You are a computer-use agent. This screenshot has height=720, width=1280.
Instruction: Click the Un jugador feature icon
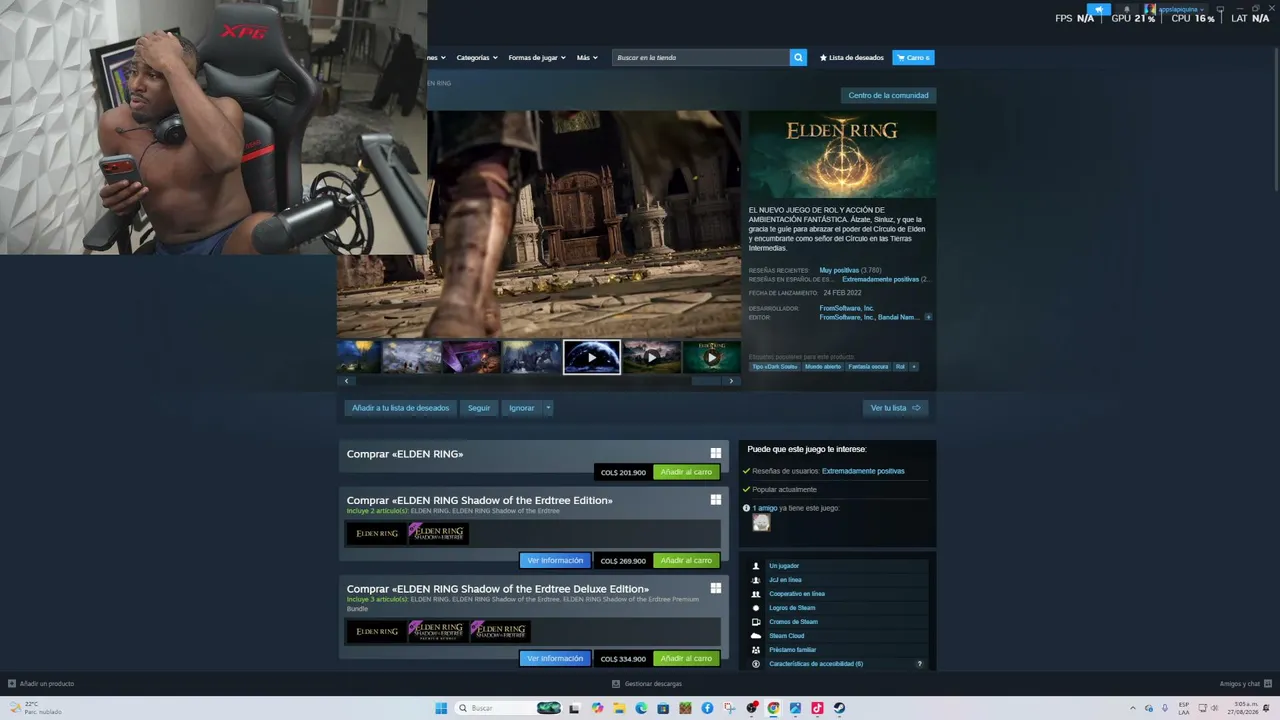pyautogui.click(x=756, y=566)
